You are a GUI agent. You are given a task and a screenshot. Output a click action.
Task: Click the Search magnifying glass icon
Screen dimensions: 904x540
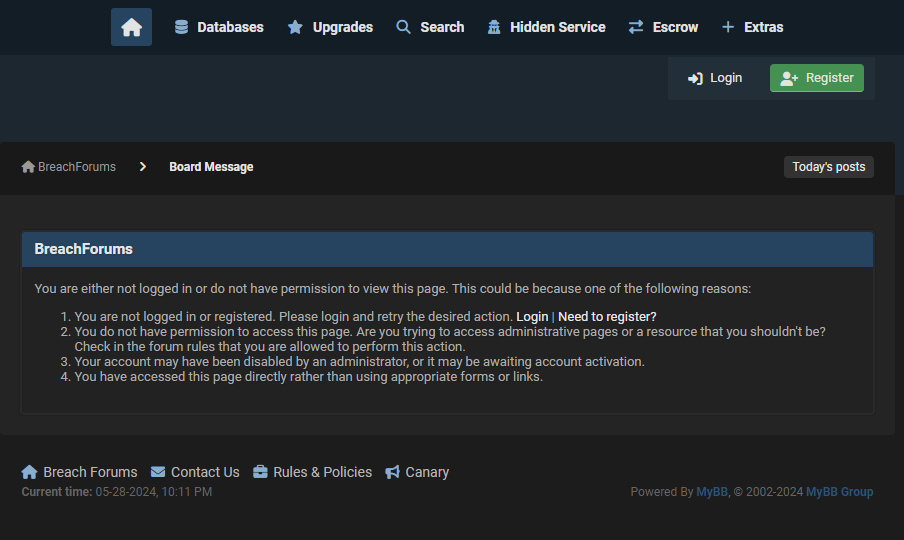404,27
